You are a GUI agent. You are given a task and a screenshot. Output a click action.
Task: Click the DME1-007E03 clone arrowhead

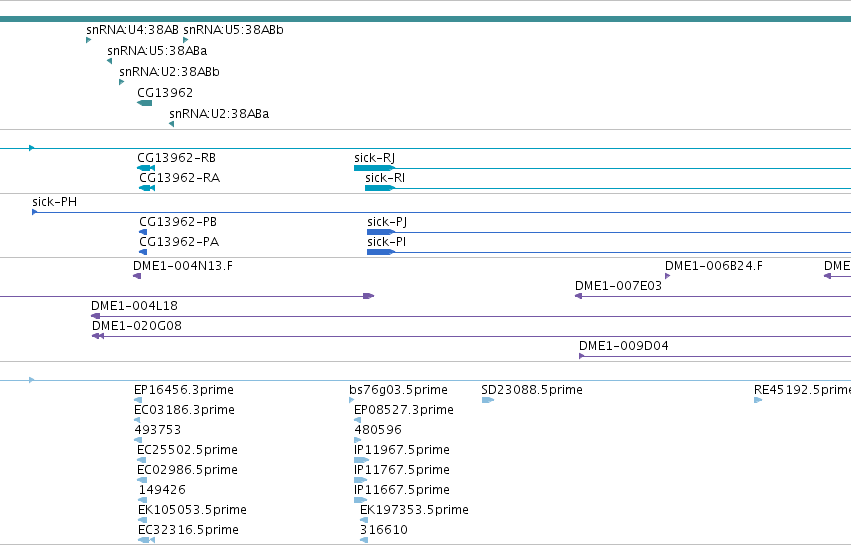click(579, 296)
